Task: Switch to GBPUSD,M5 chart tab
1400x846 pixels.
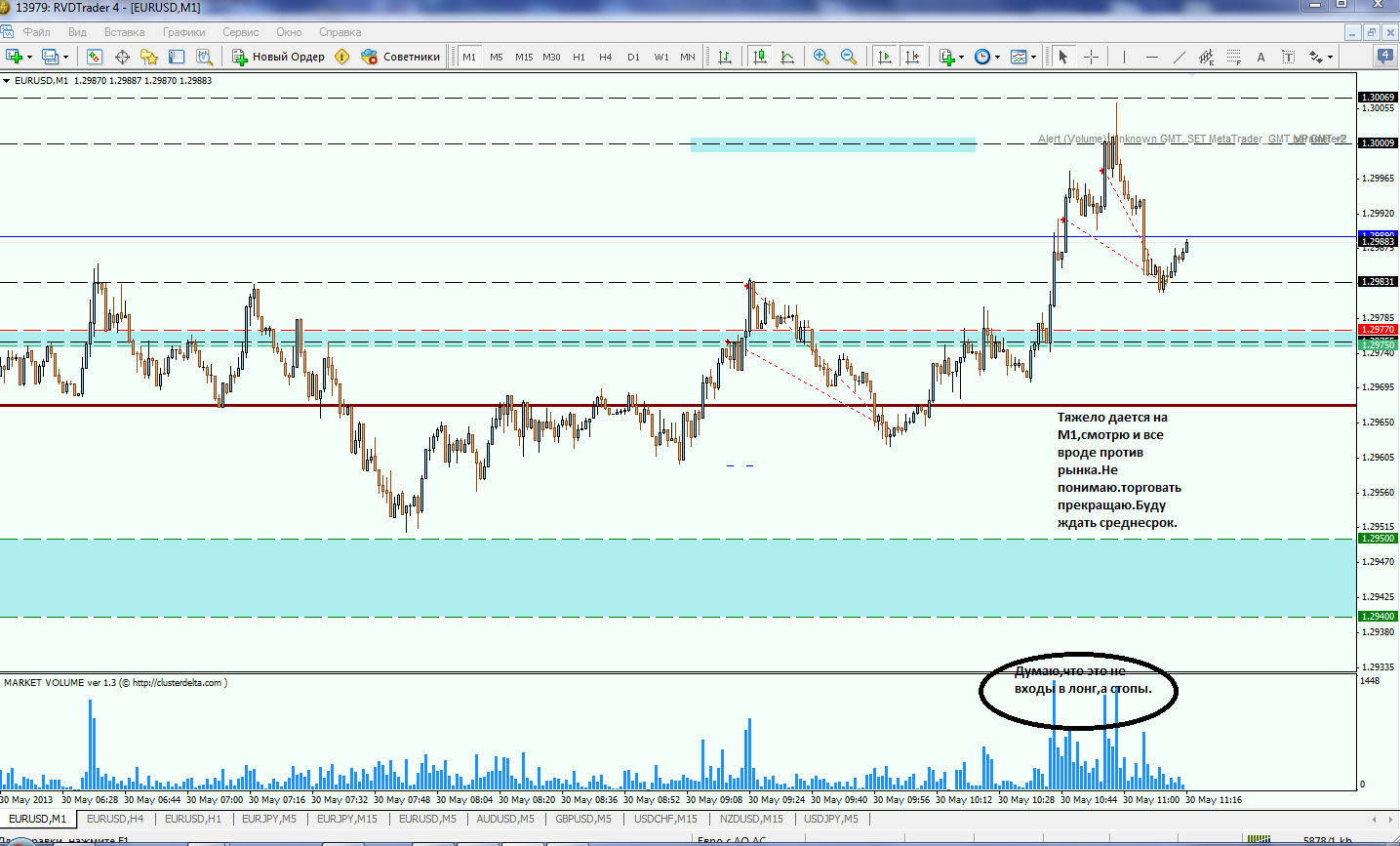Action: (x=583, y=819)
